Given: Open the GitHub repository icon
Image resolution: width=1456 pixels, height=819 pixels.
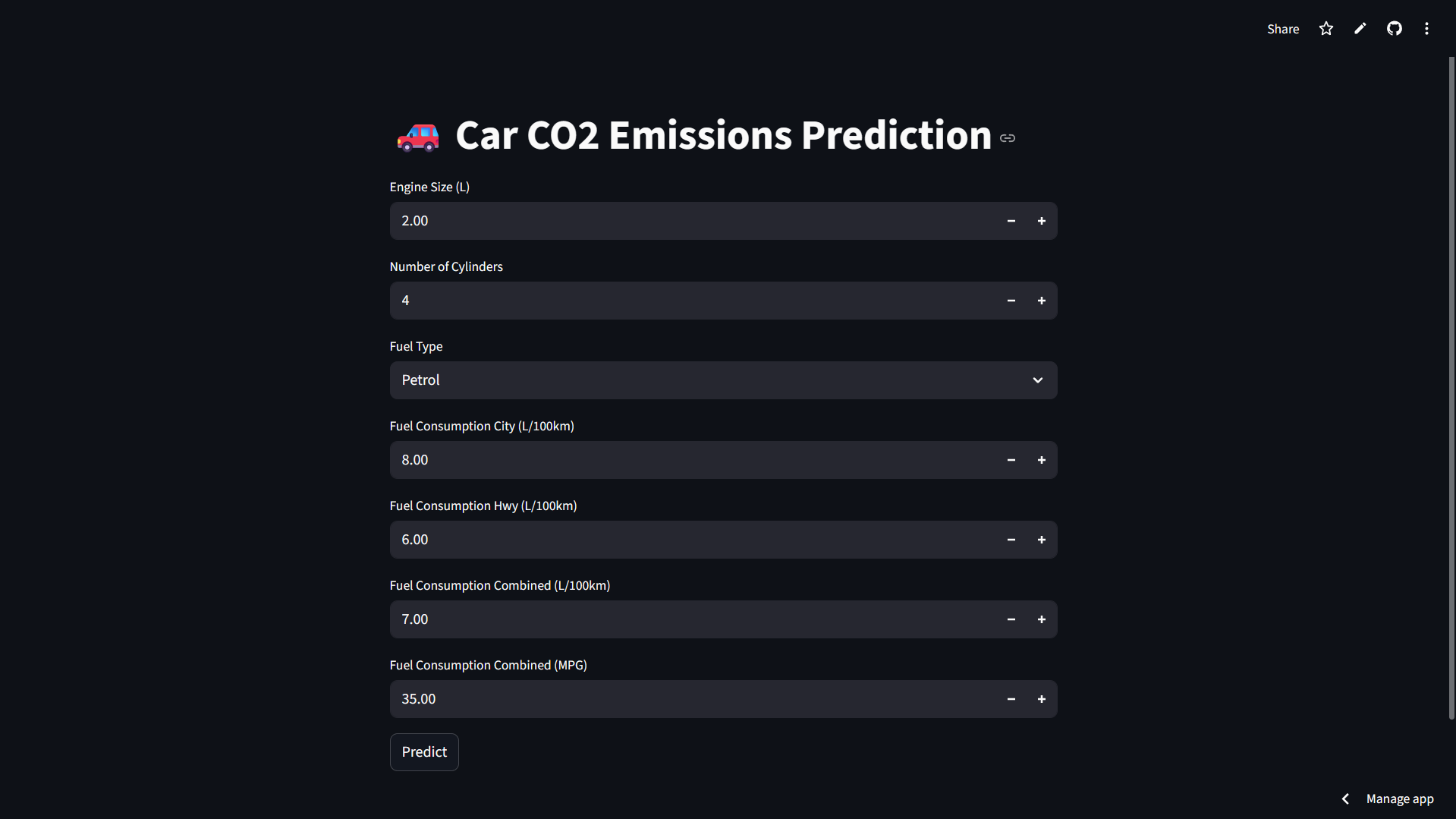Looking at the screenshot, I should tap(1395, 29).
